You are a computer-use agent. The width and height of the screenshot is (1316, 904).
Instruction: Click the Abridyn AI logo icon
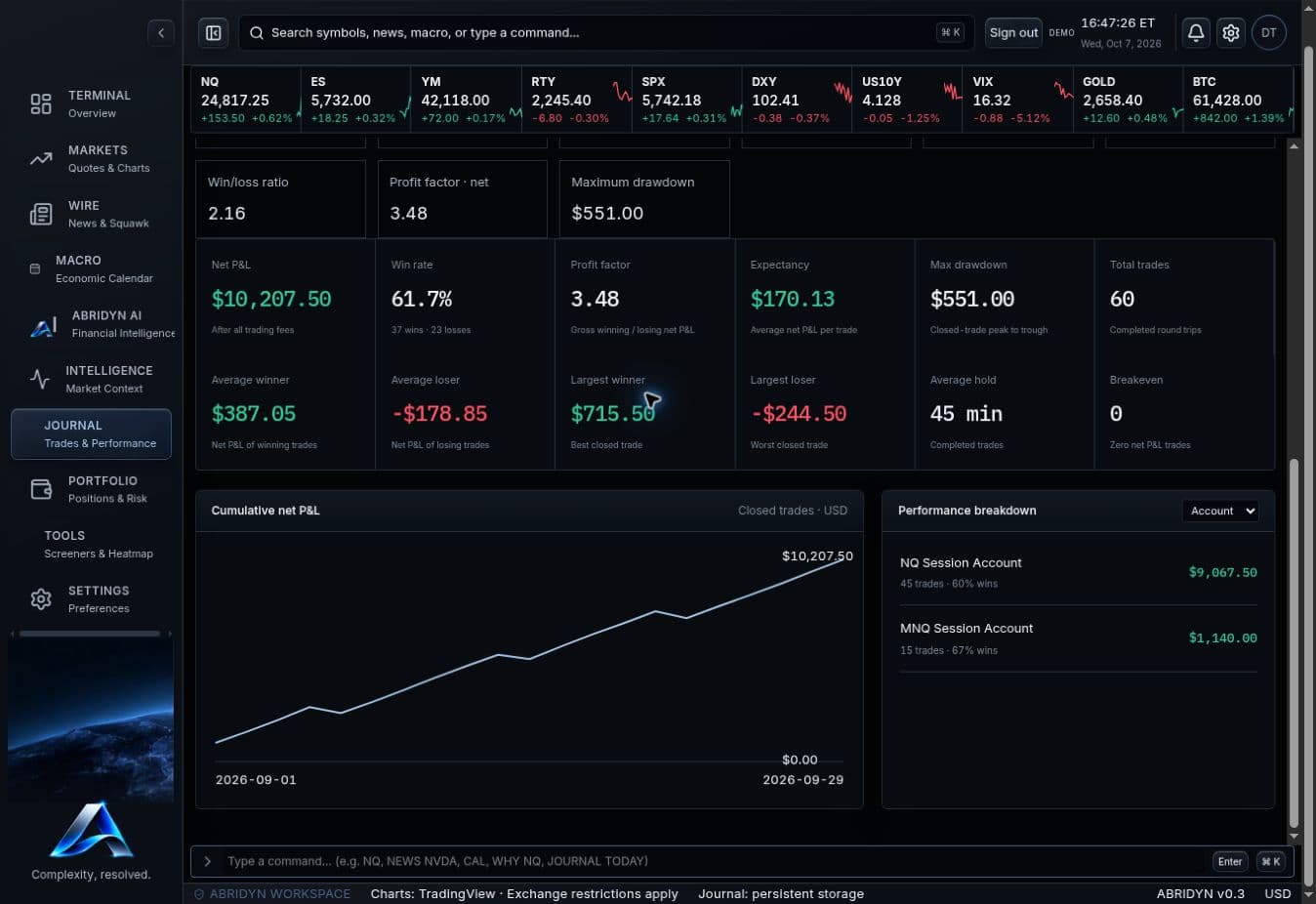click(x=43, y=328)
